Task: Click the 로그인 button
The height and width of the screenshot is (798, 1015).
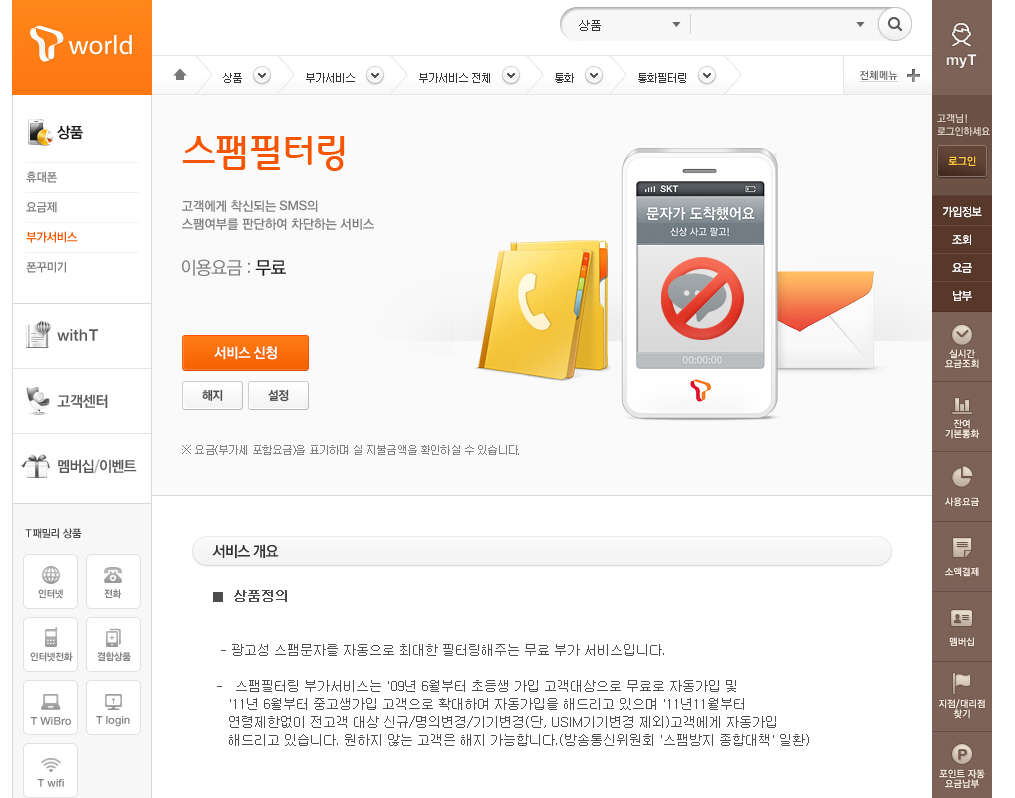Action: [961, 161]
